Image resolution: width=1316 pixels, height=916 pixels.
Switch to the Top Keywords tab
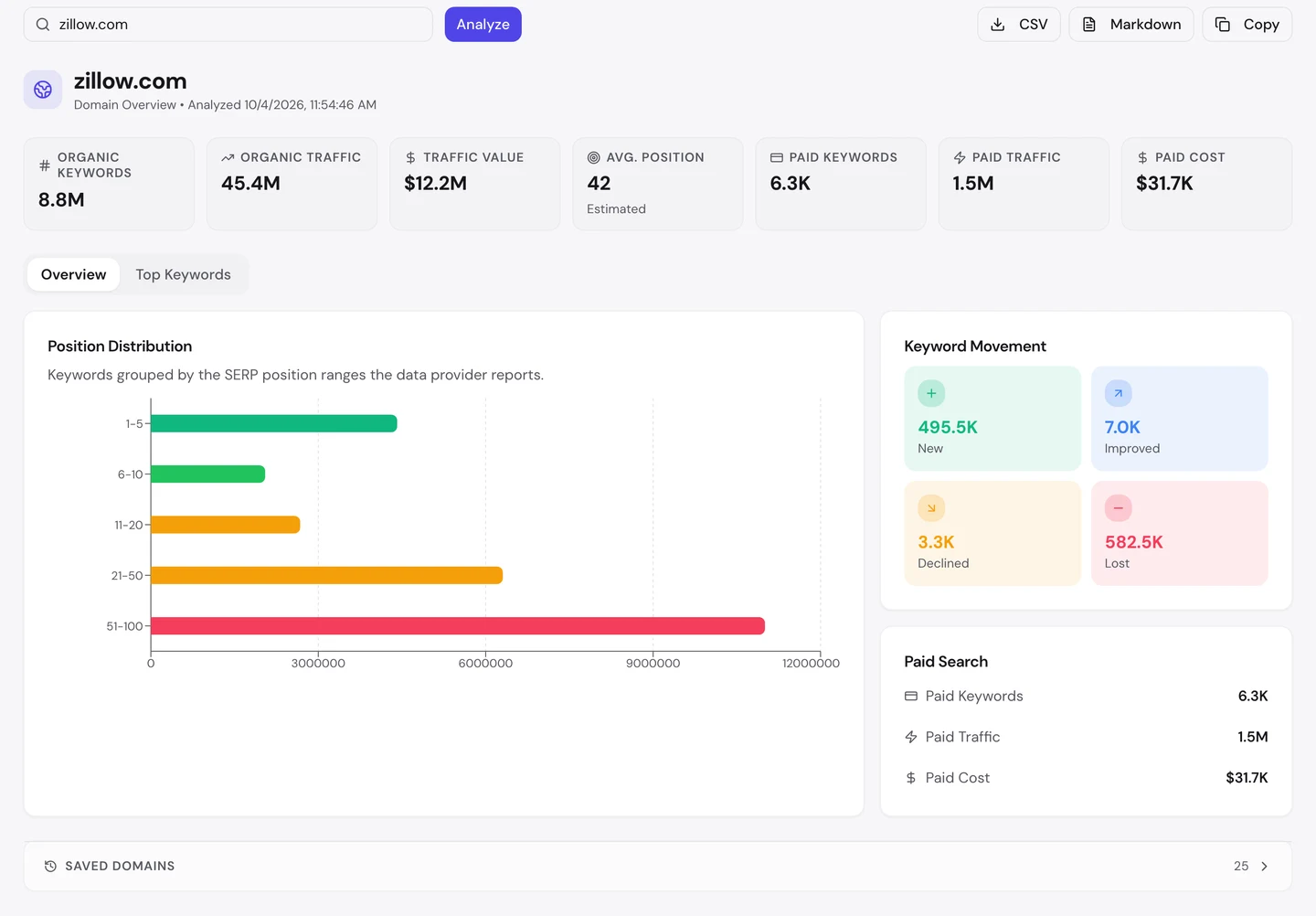184,274
